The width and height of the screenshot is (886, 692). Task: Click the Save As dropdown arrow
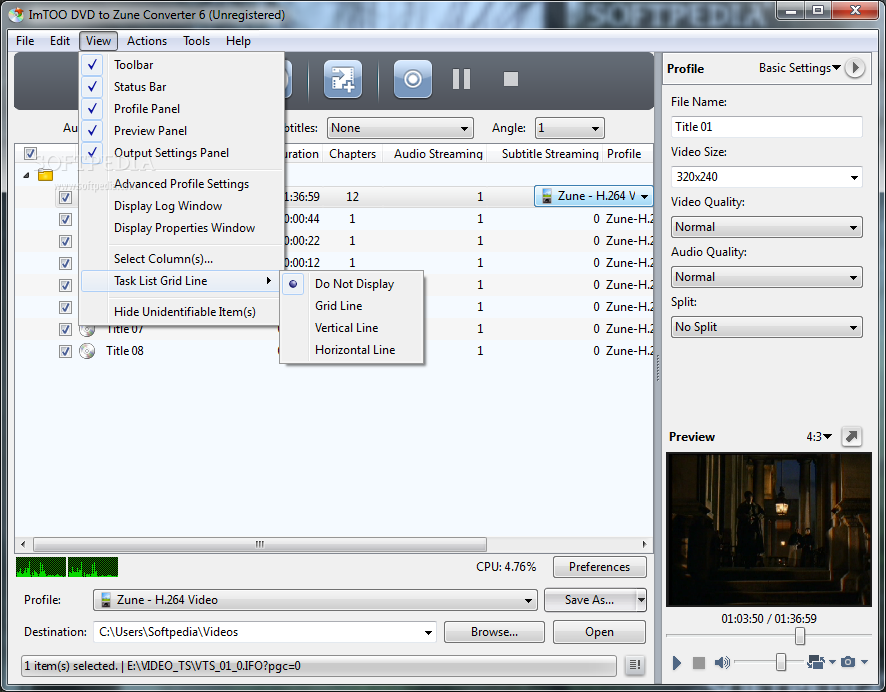tap(641, 600)
